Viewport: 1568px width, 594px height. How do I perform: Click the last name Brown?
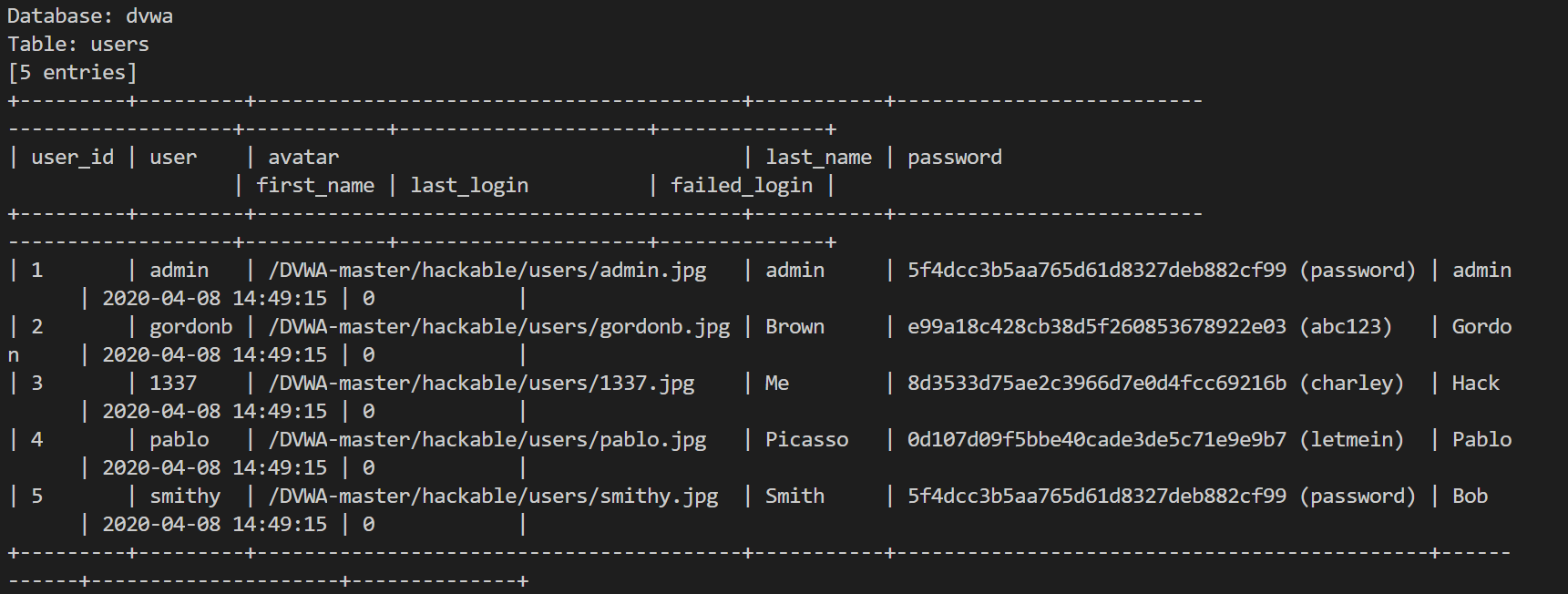[794, 327]
